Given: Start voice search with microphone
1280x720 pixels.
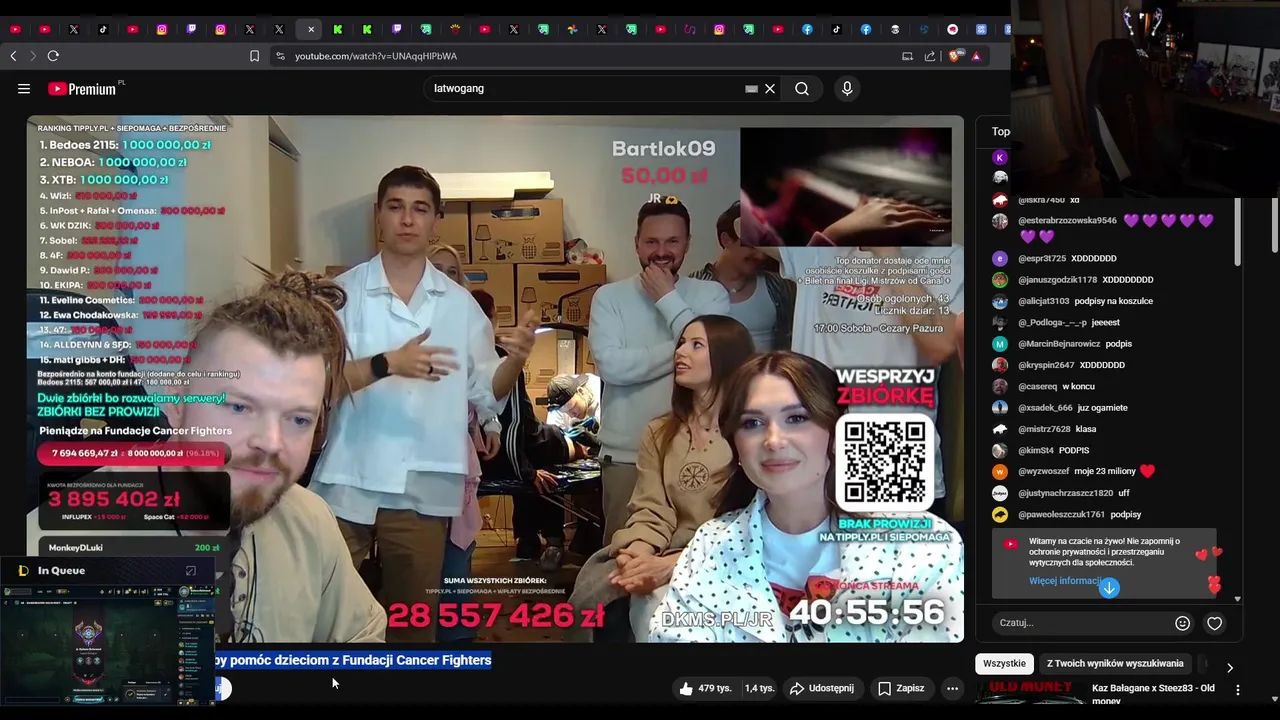Looking at the screenshot, I should coord(847,88).
